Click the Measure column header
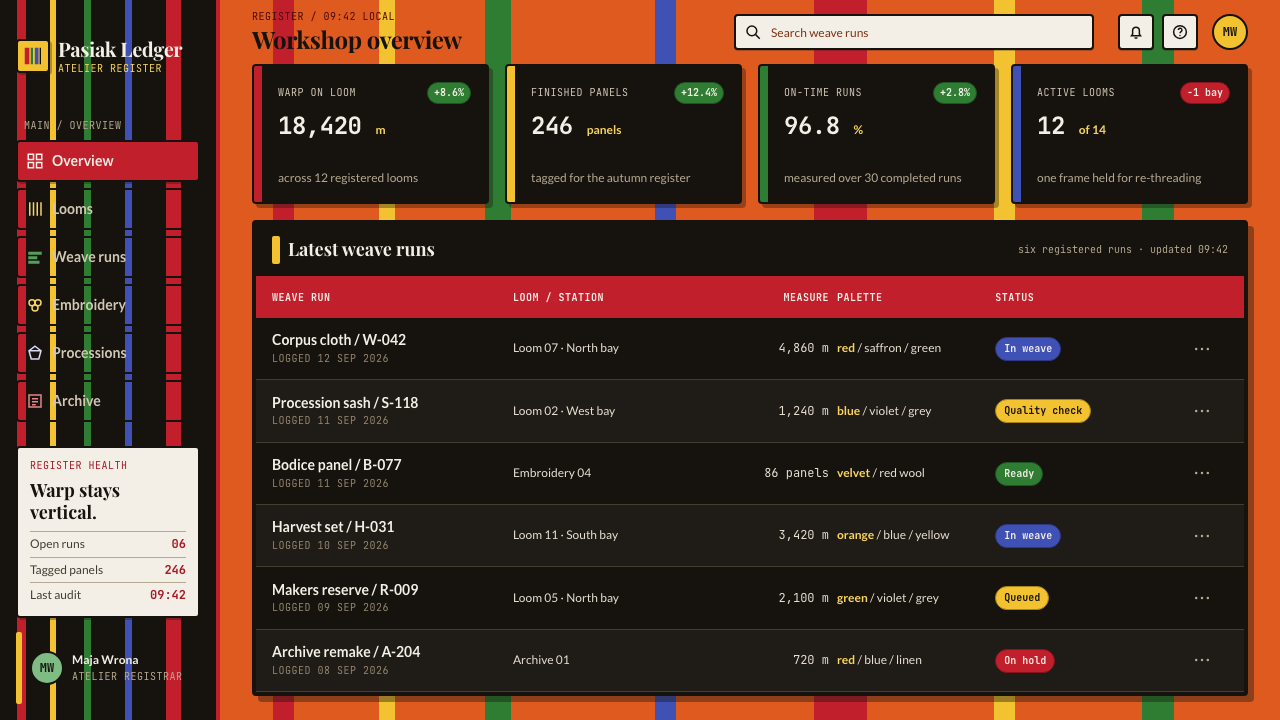The image size is (1280, 720). pyautogui.click(x=806, y=297)
